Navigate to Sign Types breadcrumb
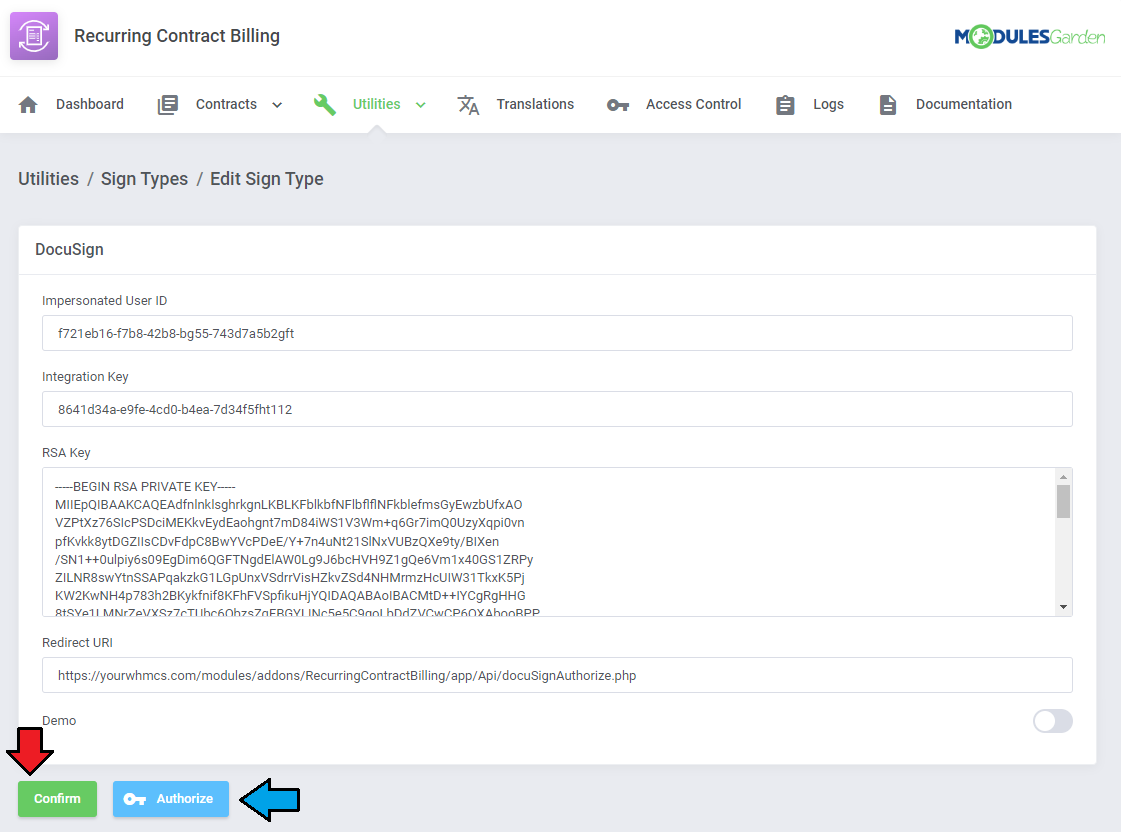 144,179
